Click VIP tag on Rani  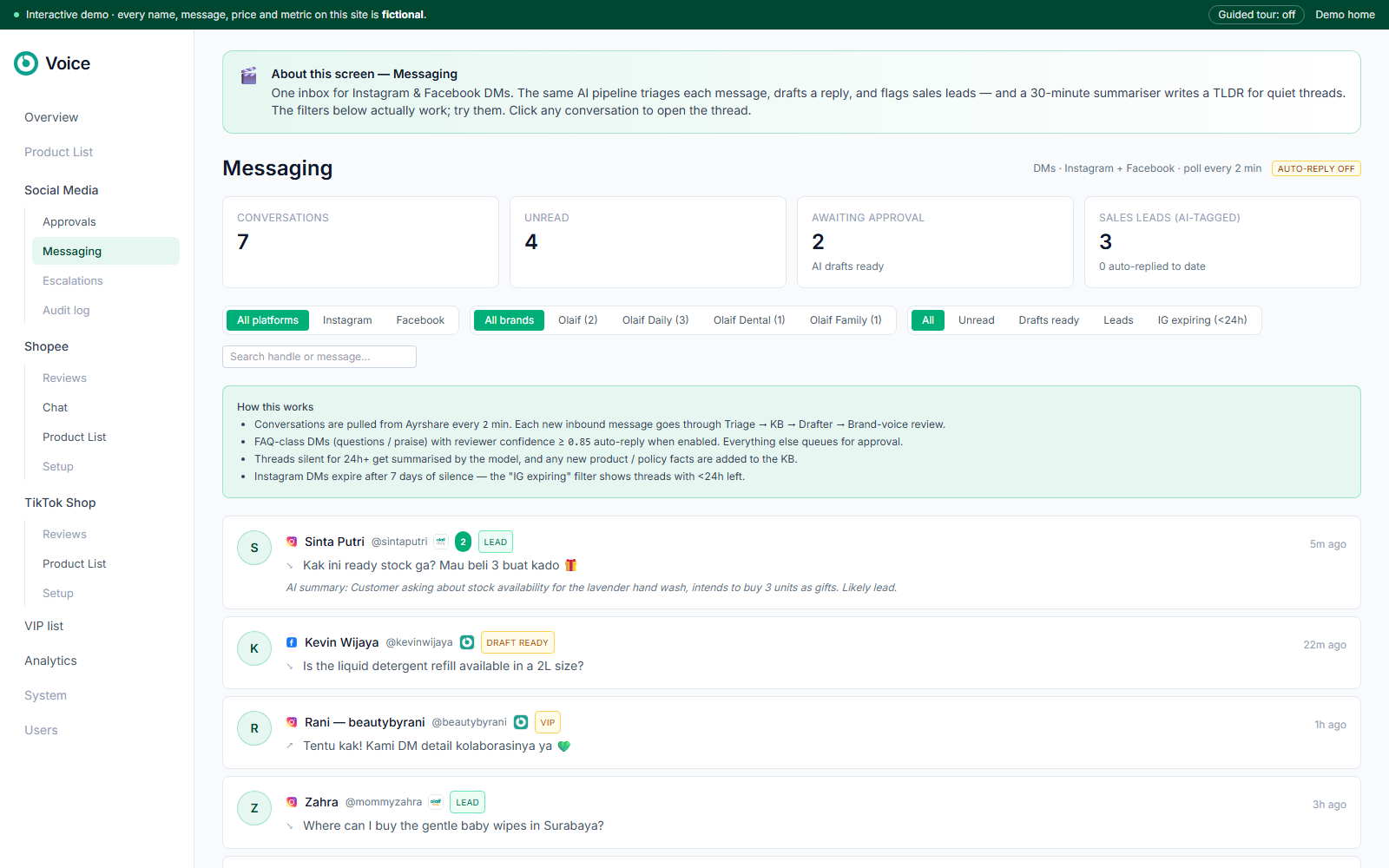548,722
